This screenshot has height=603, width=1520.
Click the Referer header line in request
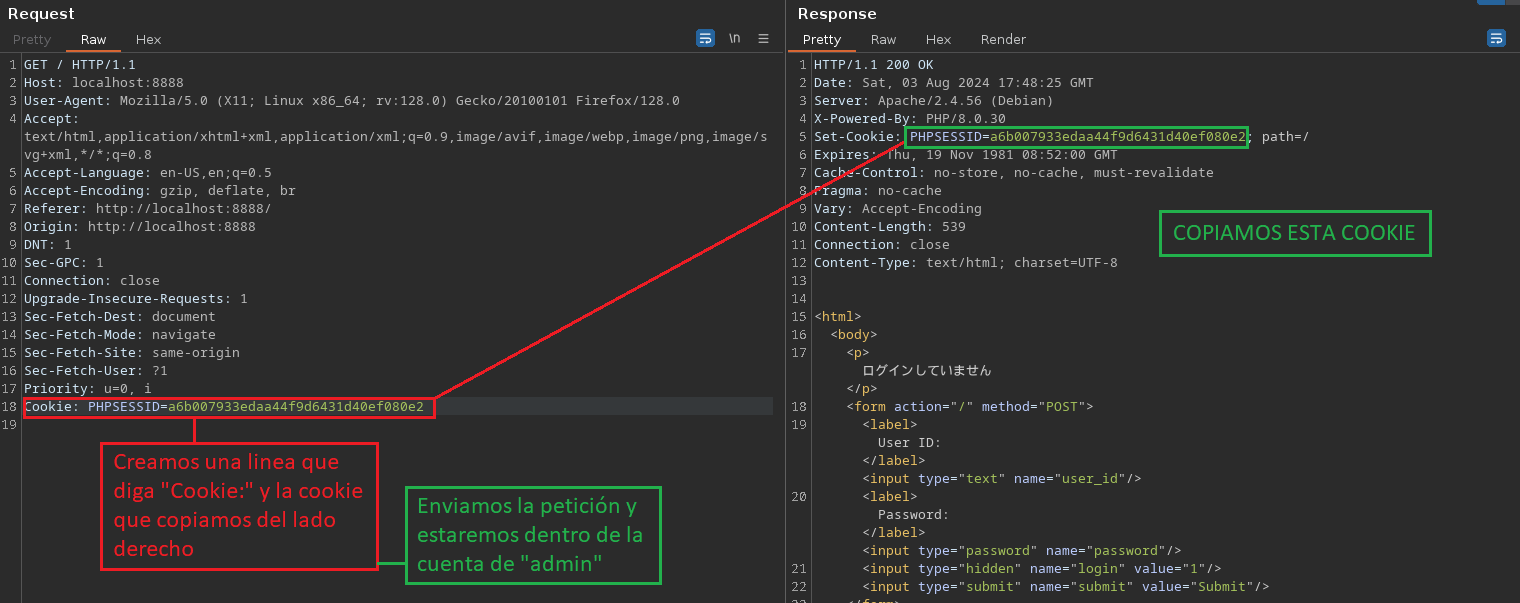(x=147, y=209)
